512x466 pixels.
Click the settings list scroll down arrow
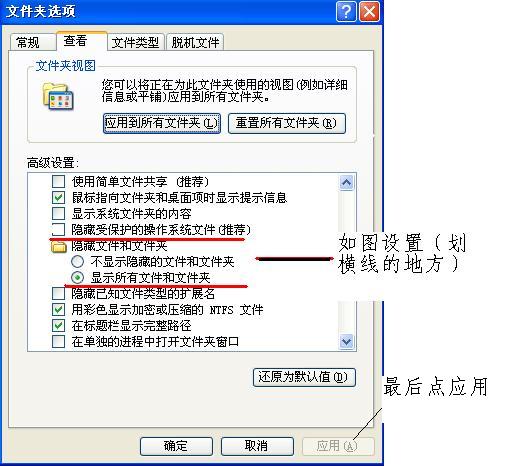coord(347,341)
